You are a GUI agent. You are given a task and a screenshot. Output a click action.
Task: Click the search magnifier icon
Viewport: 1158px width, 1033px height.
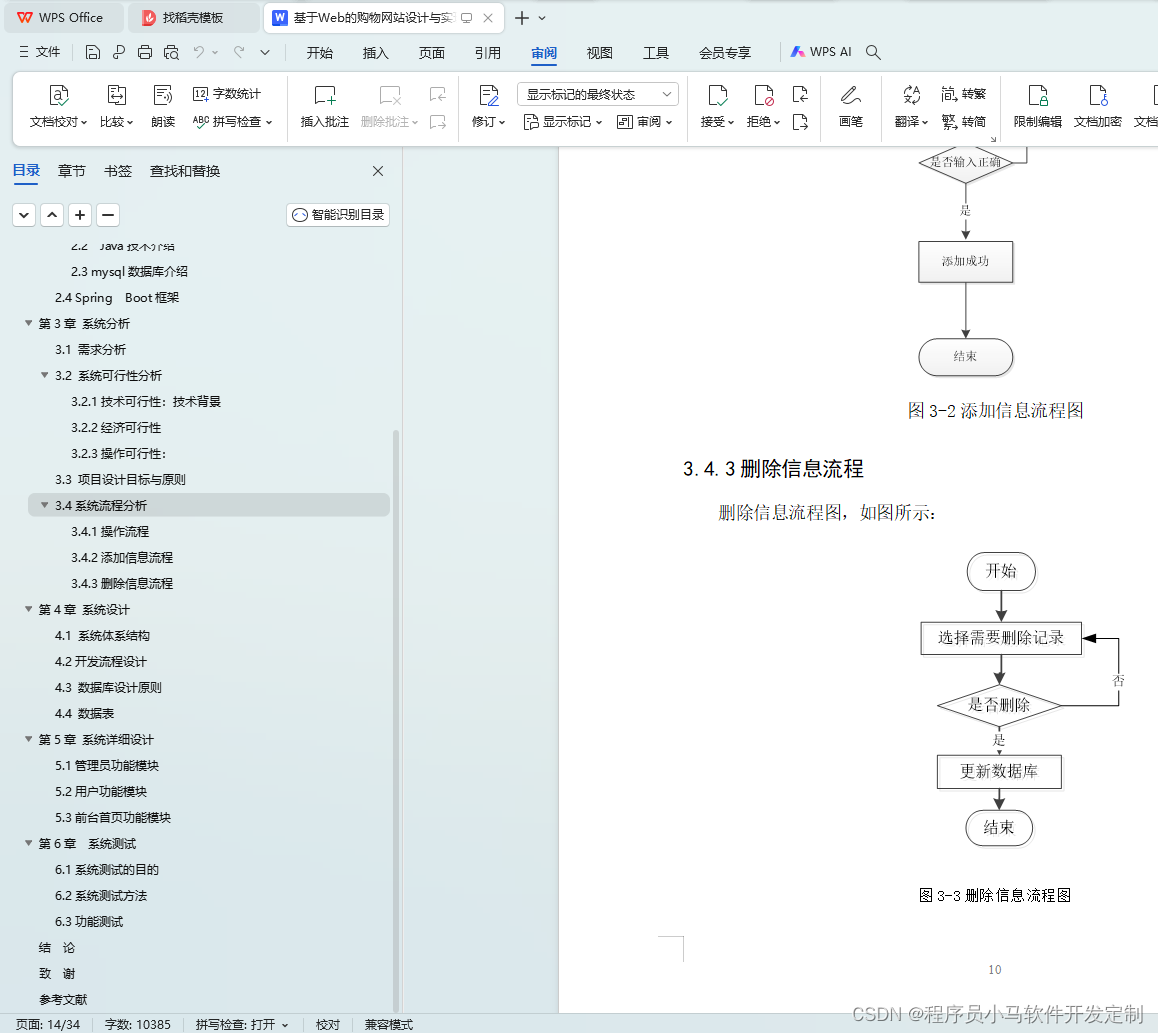[873, 52]
